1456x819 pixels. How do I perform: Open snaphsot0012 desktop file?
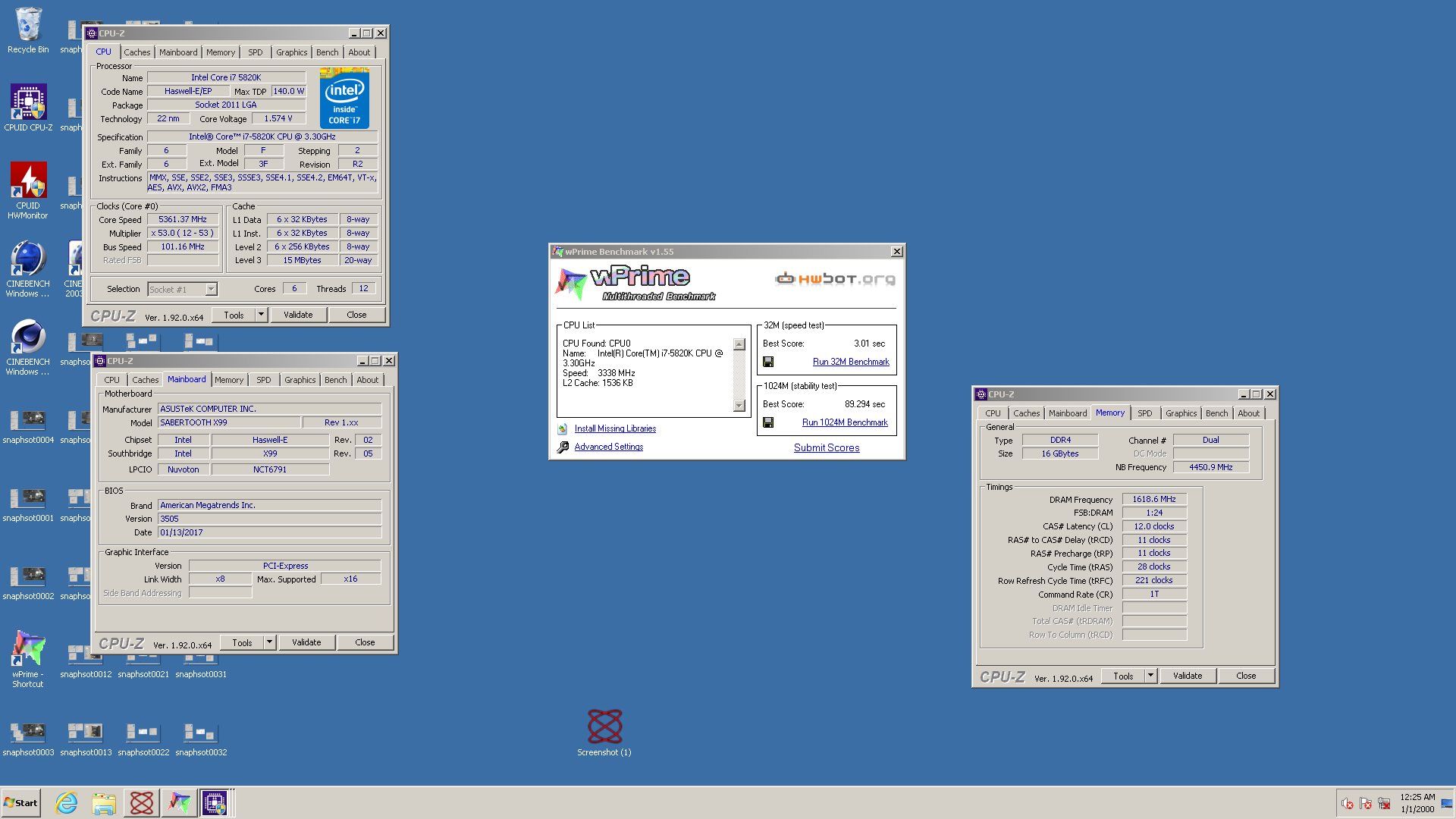coord(86,665)
